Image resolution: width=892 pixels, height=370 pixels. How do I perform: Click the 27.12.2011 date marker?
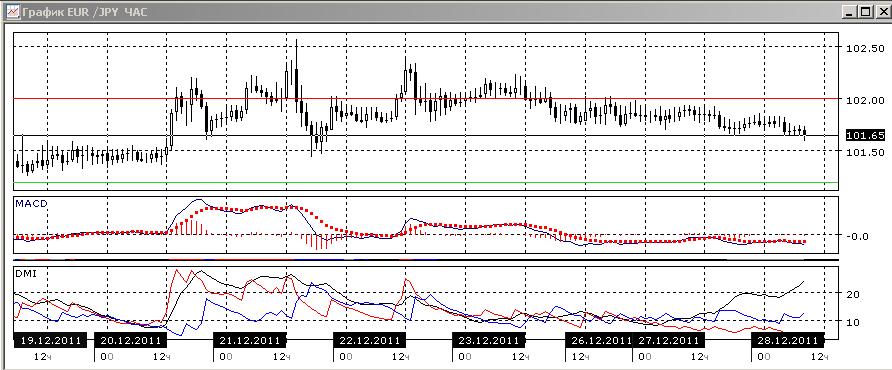tap(668, 340)
